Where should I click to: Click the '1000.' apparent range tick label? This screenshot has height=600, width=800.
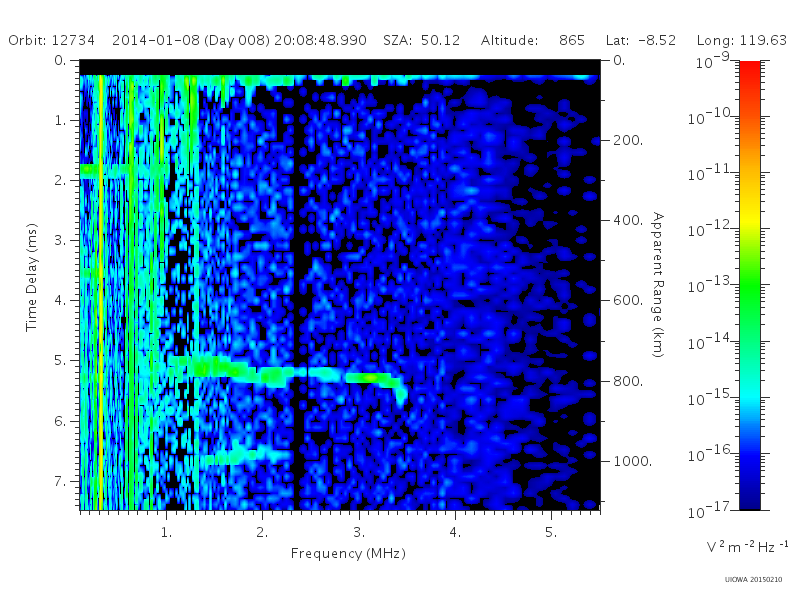click(x=632, y=461)
